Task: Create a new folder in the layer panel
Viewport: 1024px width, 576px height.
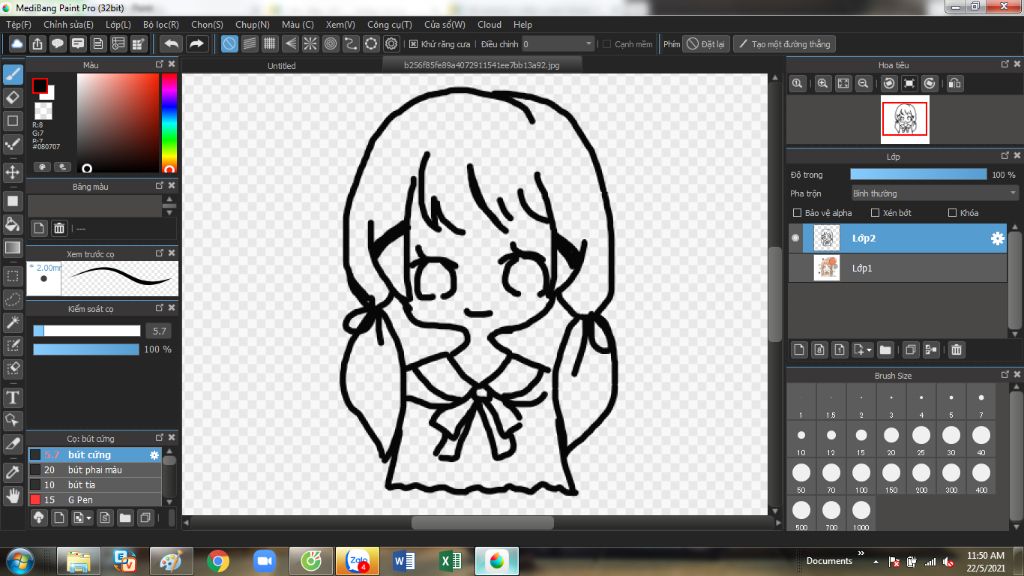Action: [x=885, y=350]
